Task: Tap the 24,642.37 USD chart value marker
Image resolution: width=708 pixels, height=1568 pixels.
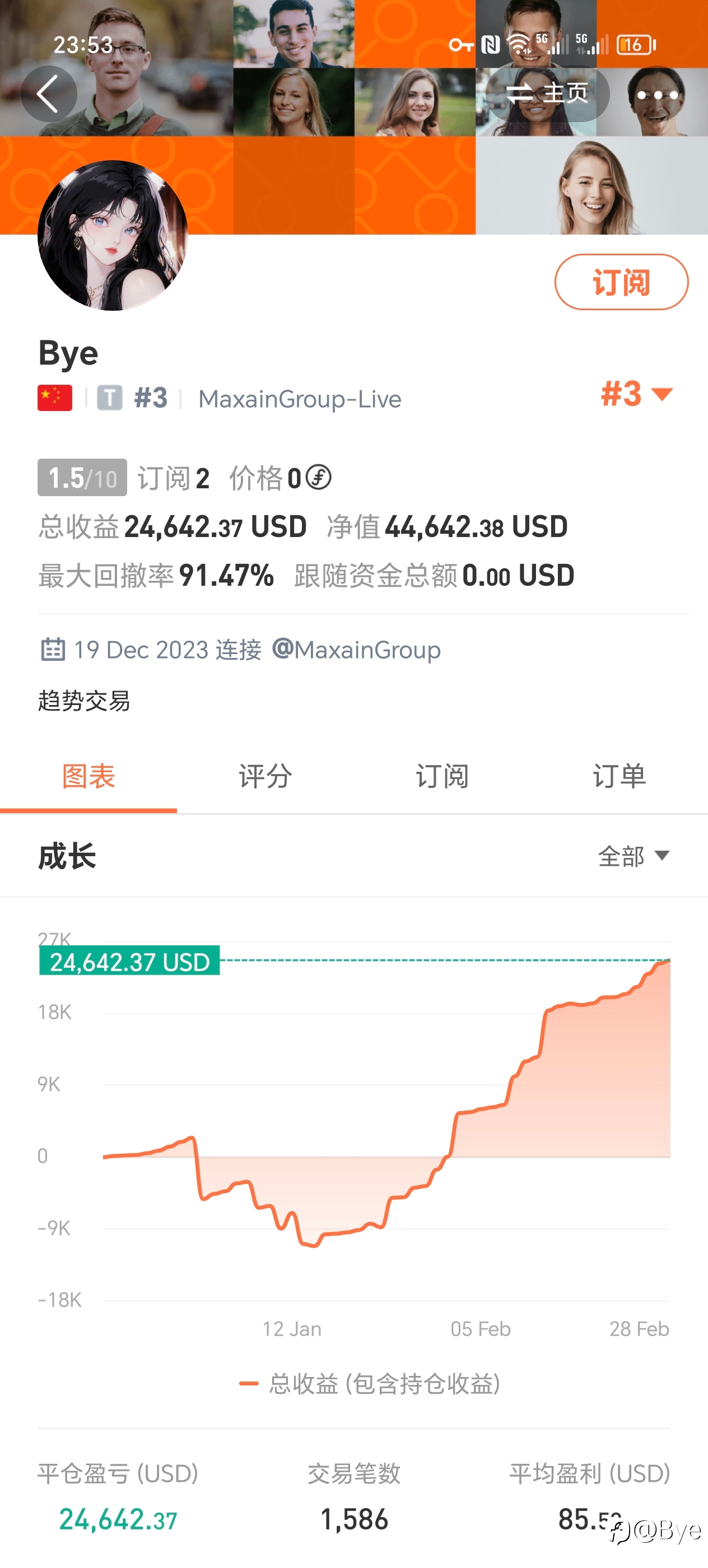Action: pos(129,961)
